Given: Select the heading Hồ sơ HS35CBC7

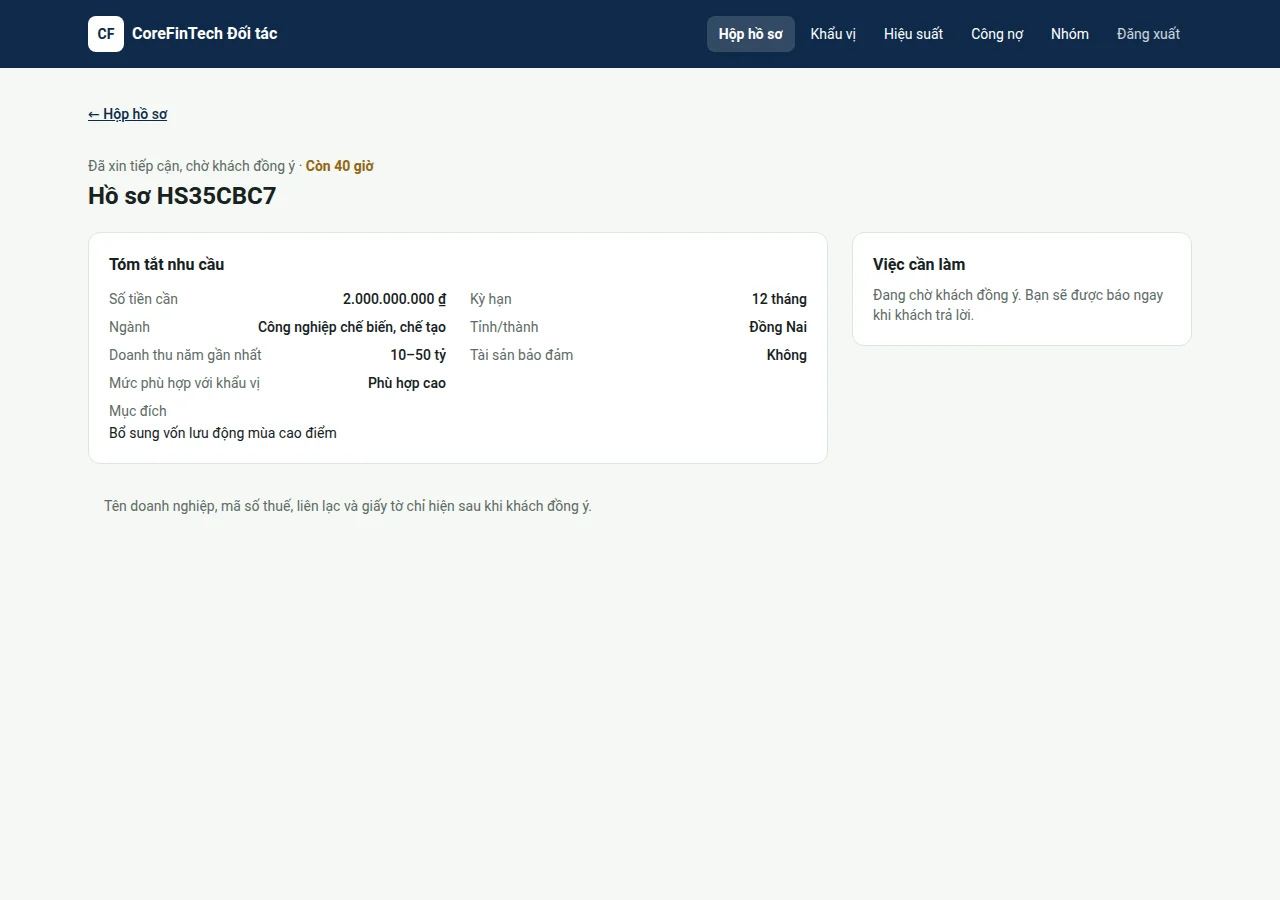Looking at the screenshot, I should pyautogui.click(x=182, y=196).
